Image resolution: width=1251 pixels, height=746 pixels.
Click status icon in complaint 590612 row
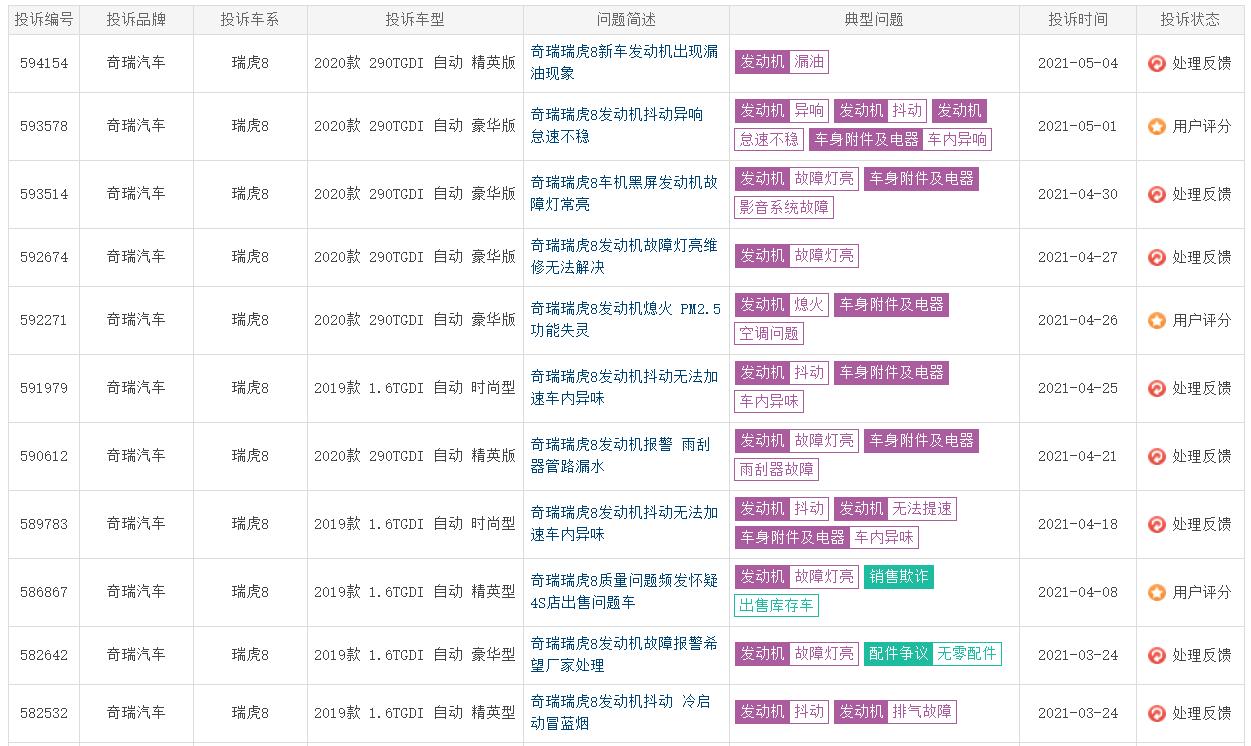(x=1157, y=456)
